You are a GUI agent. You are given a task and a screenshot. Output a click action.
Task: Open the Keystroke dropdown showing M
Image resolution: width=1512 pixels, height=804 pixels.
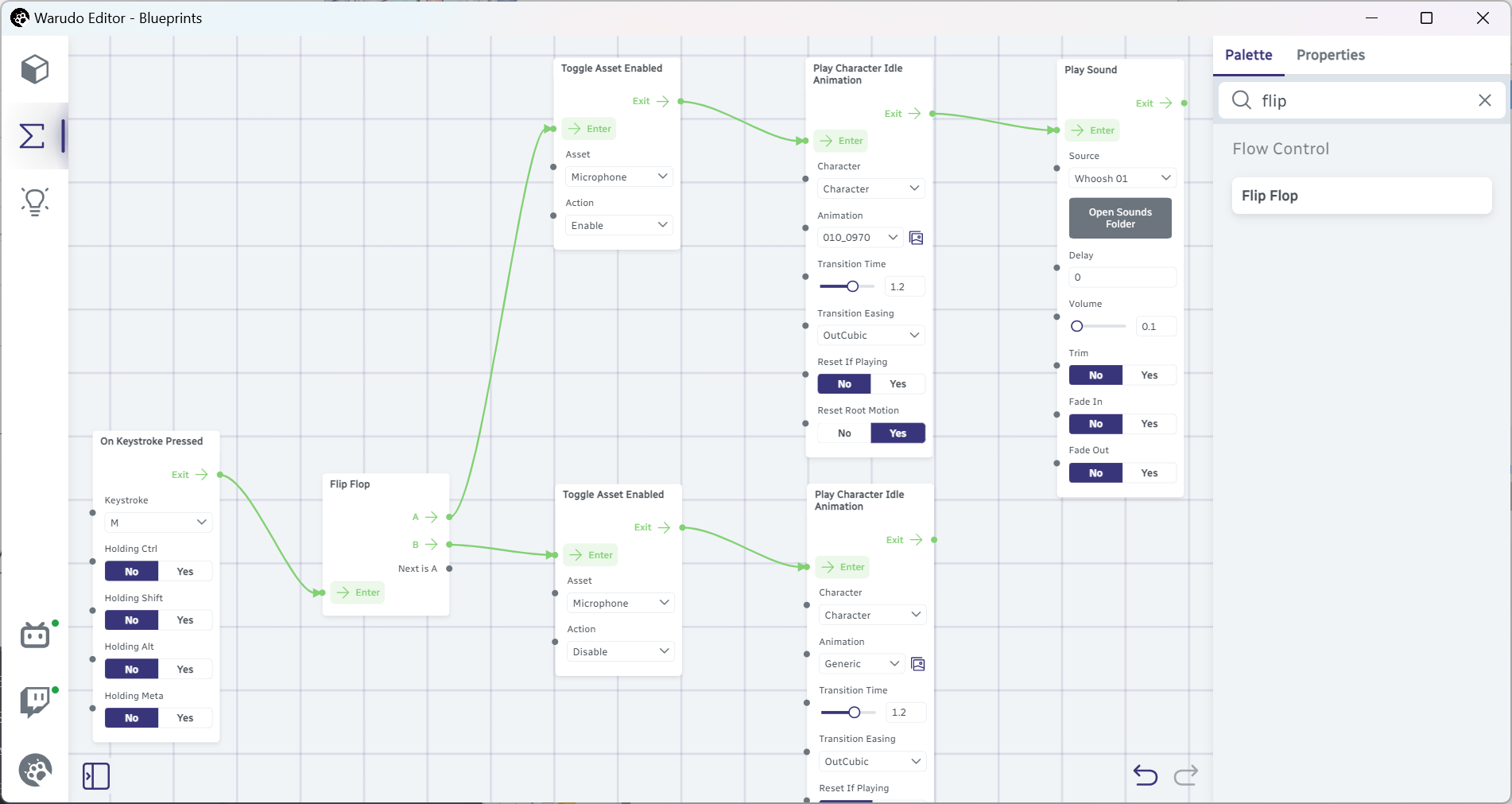[158, 522]
